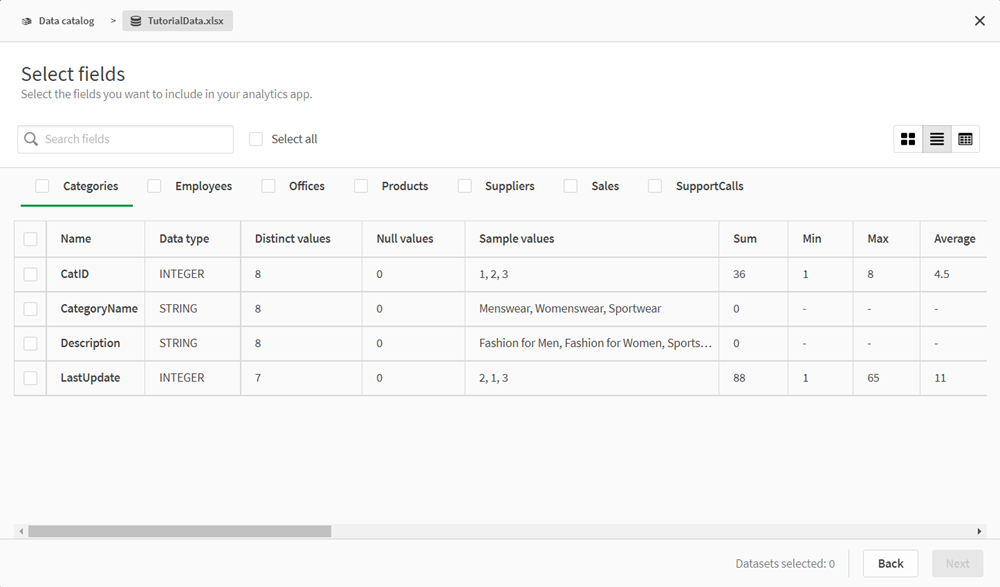Tick the LastUpdate field checkbox

(30, 378)
